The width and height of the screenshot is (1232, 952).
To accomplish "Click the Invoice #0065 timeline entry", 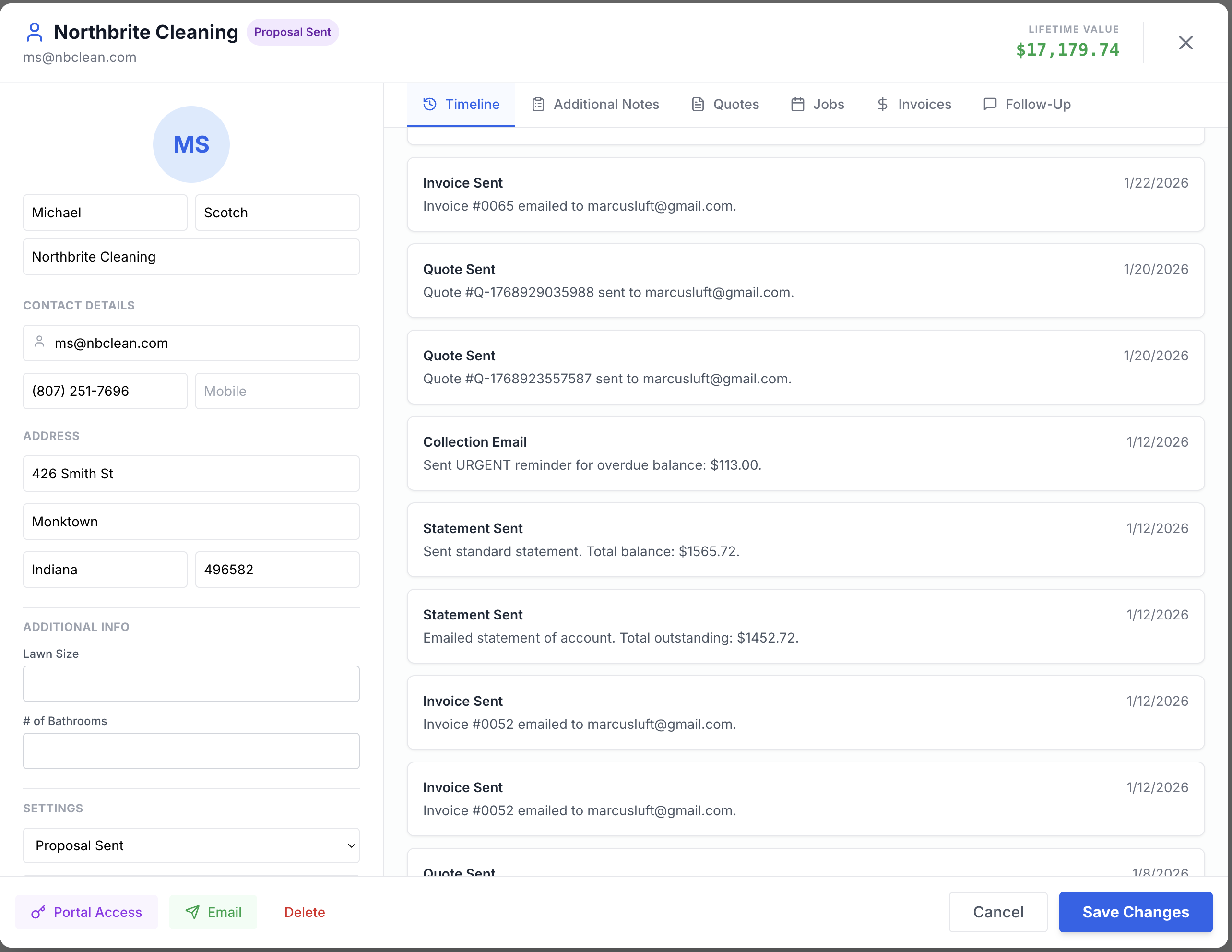I will tap(806, 194).
